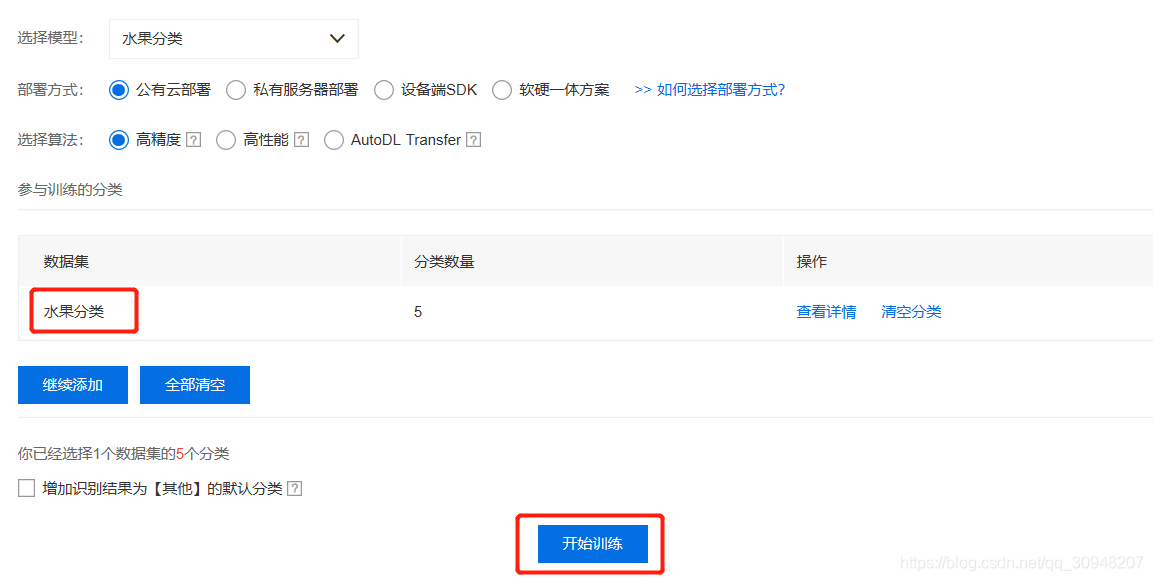This screenshot has width=1153, height=581.
Task: Choose the 高精度 algorithm
Action: pos(118,139)
